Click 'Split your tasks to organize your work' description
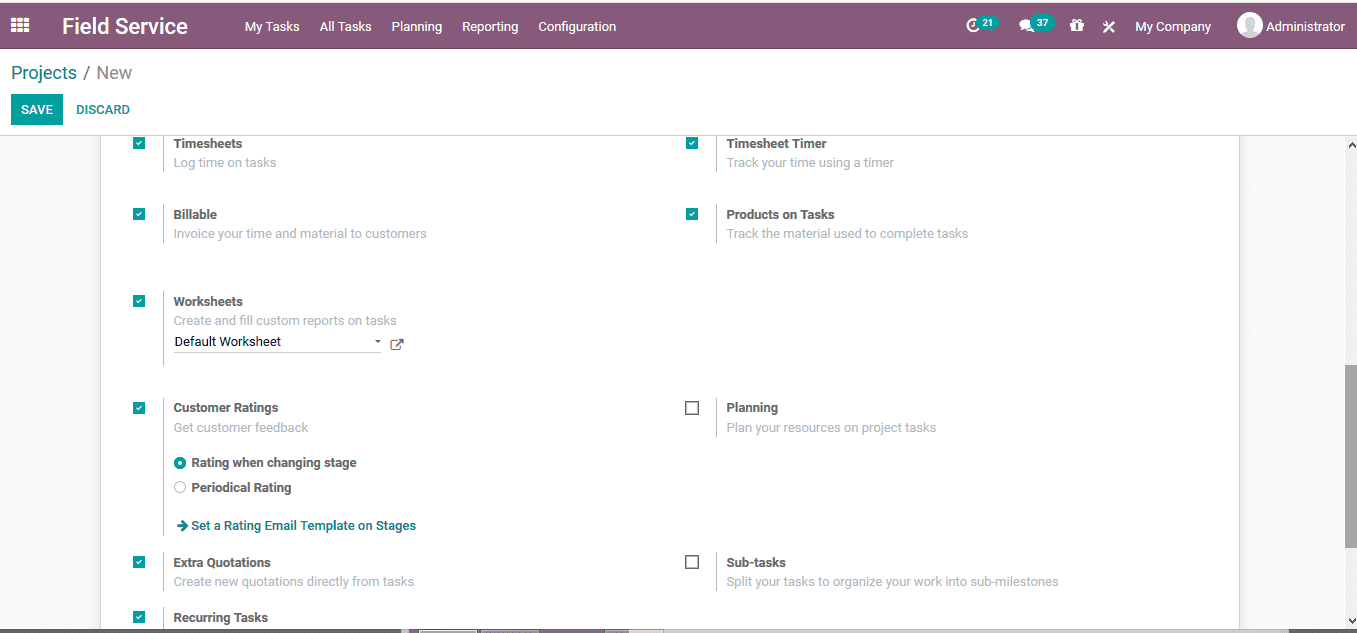The height and width of the screenshot is (633, 1357). tap(892, 582)
